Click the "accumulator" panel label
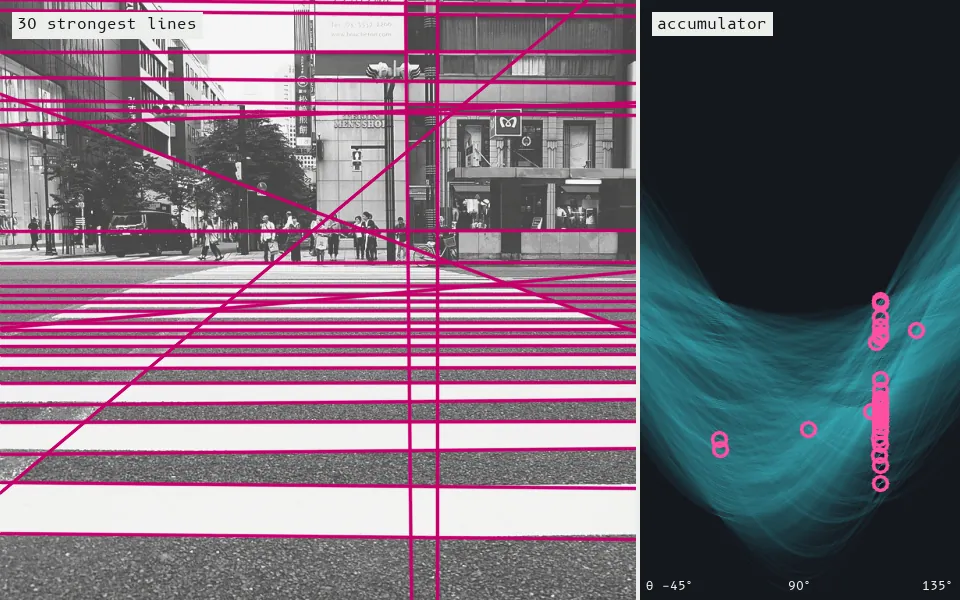This screenshot has height=600, width=960. point(712,24)
